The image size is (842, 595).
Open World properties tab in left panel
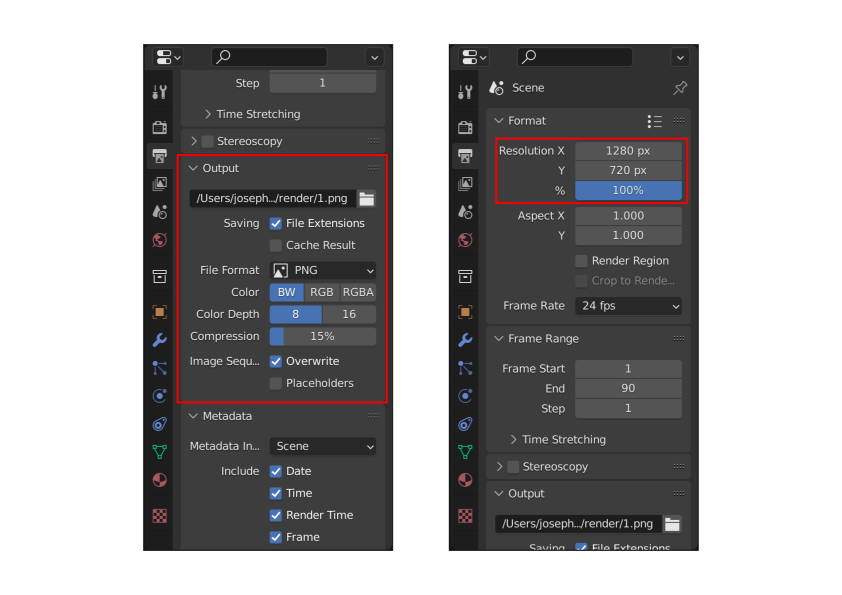tap(159, 240)
